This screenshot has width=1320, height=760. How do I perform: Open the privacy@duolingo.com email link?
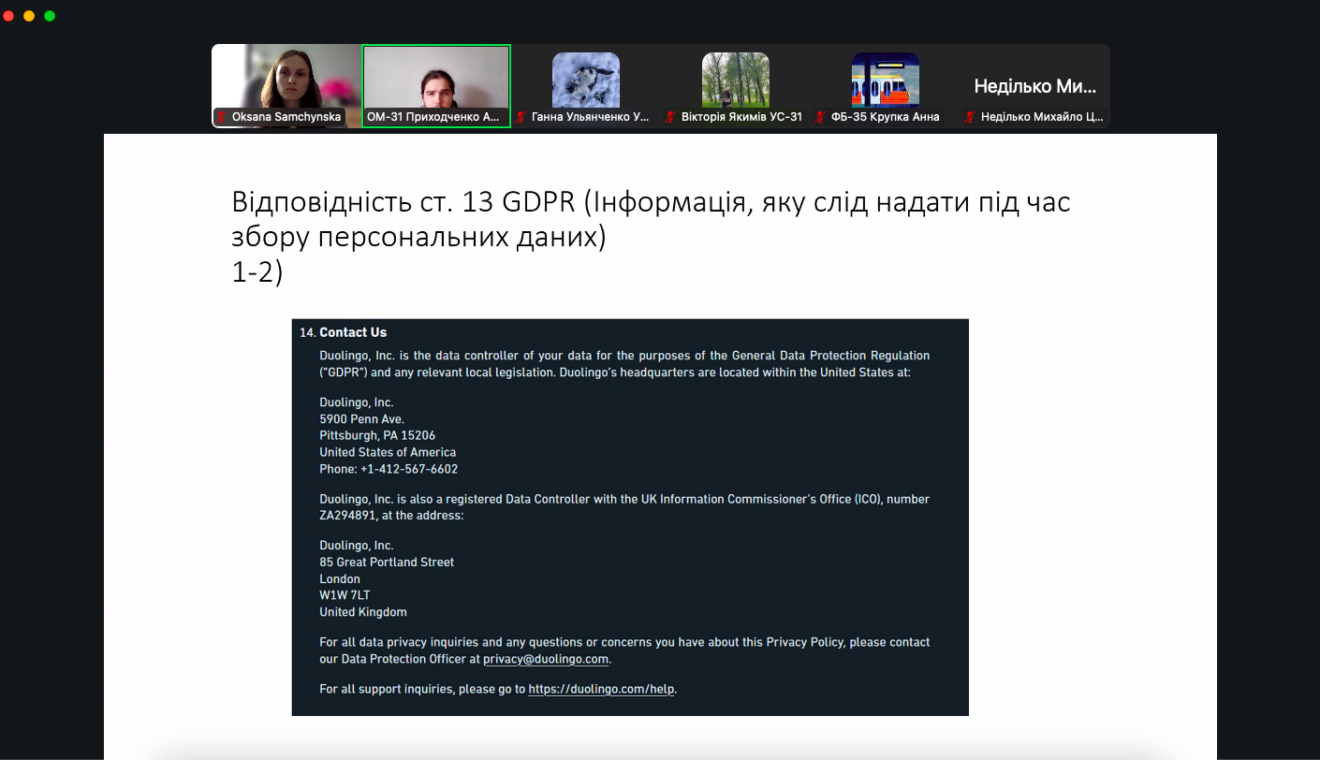[546, 659]
